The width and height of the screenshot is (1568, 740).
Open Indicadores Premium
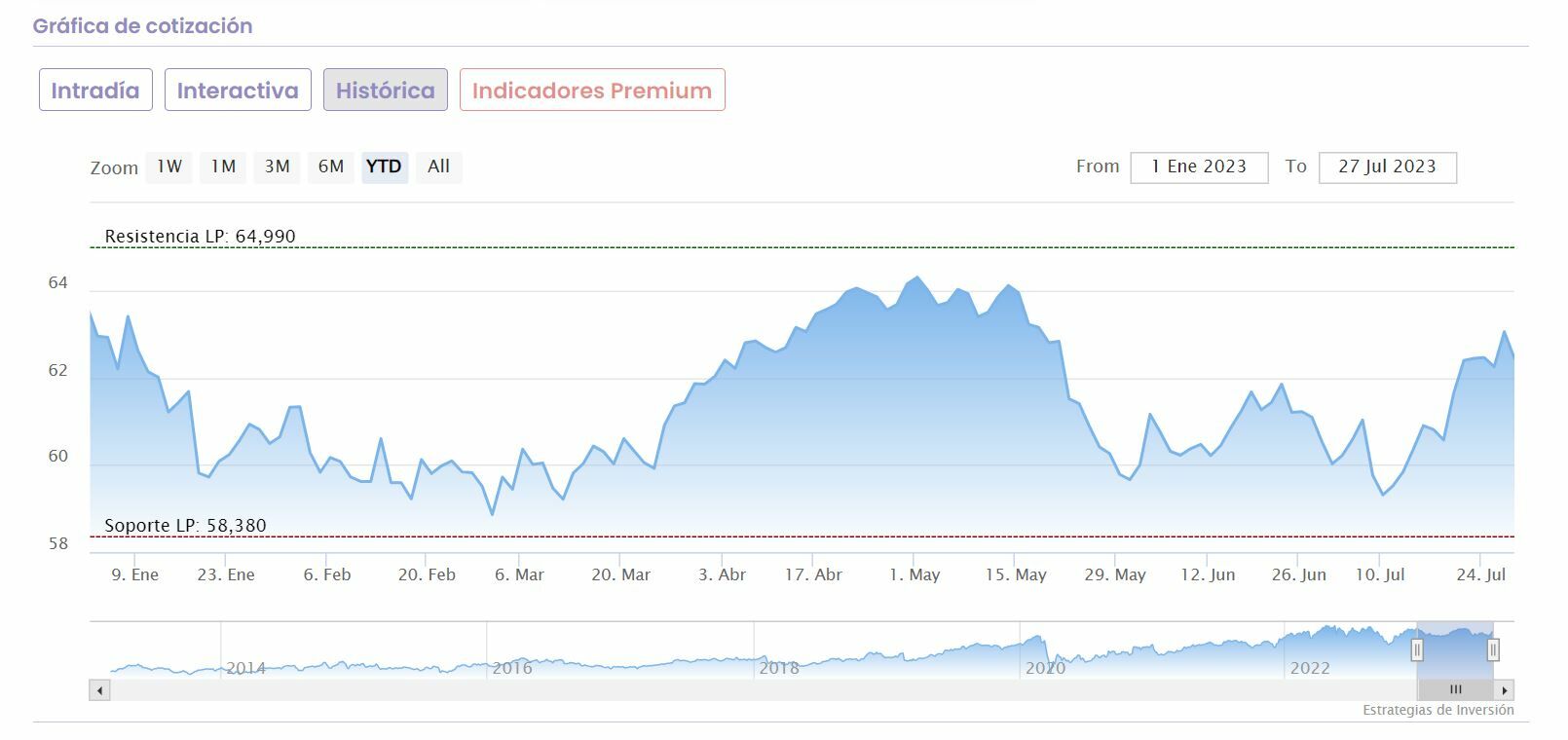(592, 91)
